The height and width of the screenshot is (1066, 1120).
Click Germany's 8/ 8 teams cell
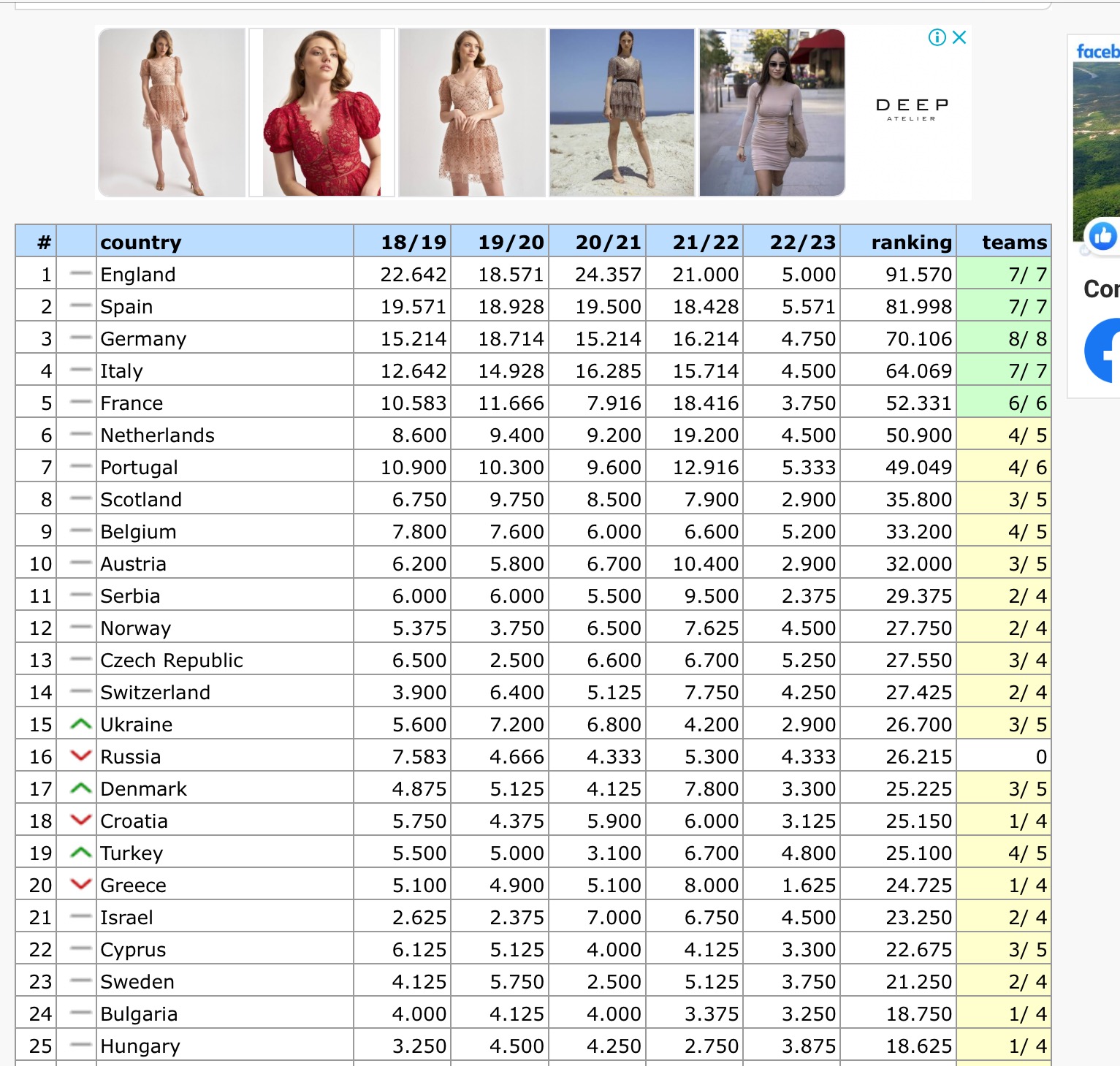tap(1026, 339)
